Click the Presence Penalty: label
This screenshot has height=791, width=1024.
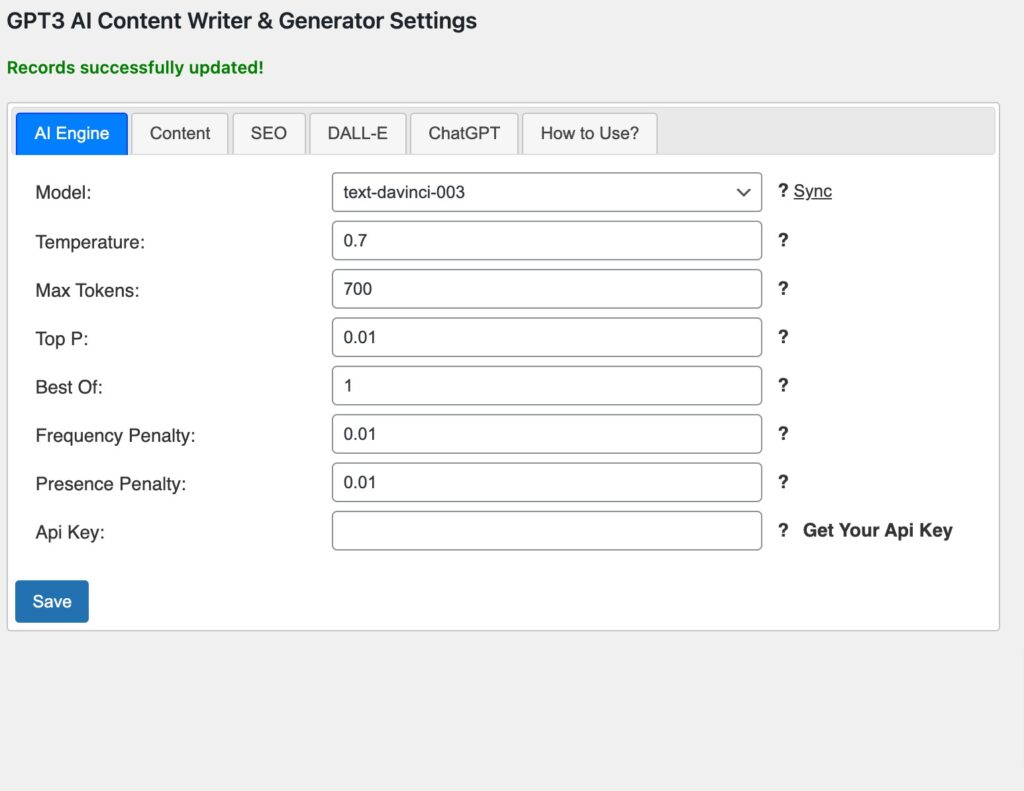click(x=111, y=484)
